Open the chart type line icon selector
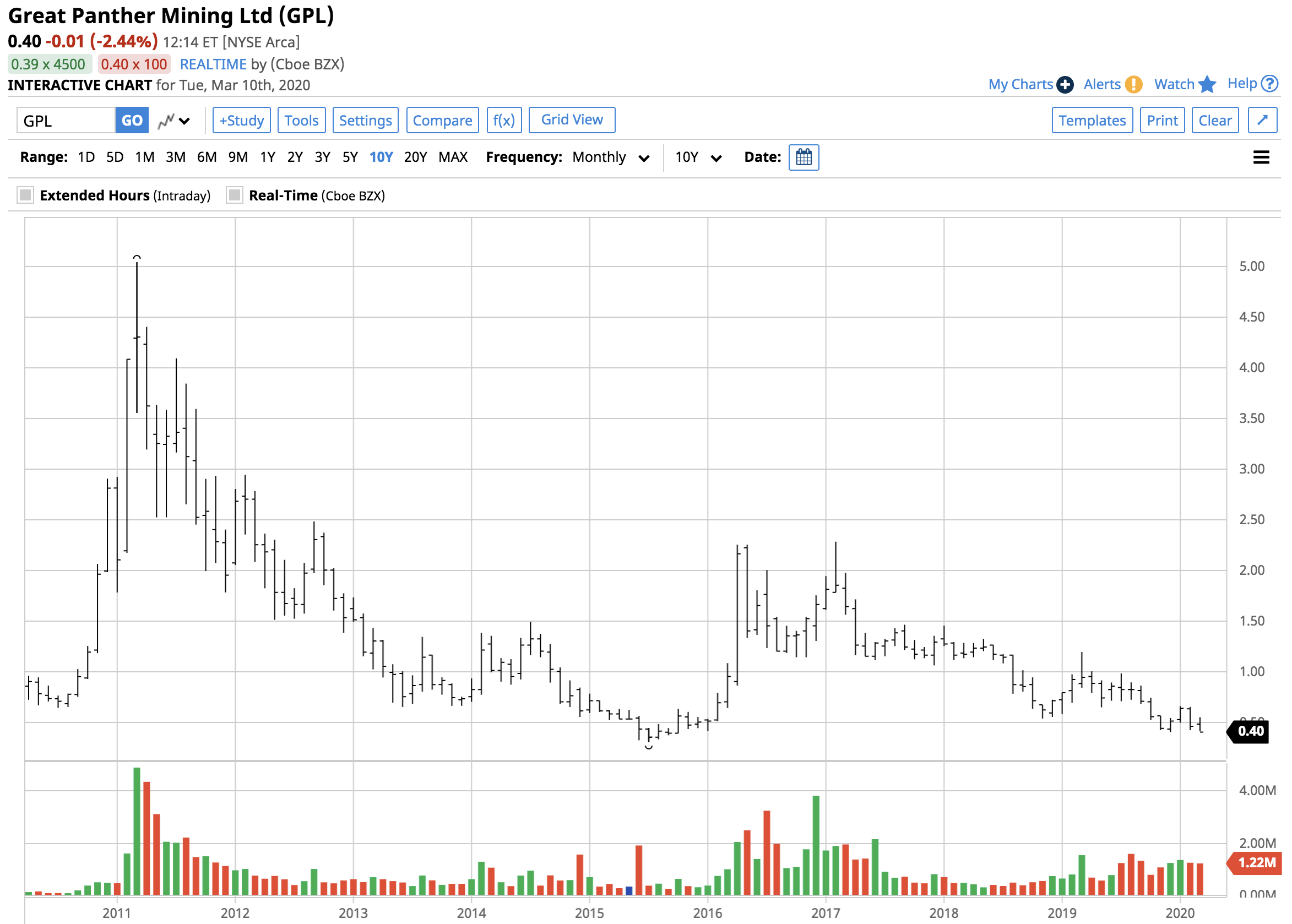 point(166,121)
